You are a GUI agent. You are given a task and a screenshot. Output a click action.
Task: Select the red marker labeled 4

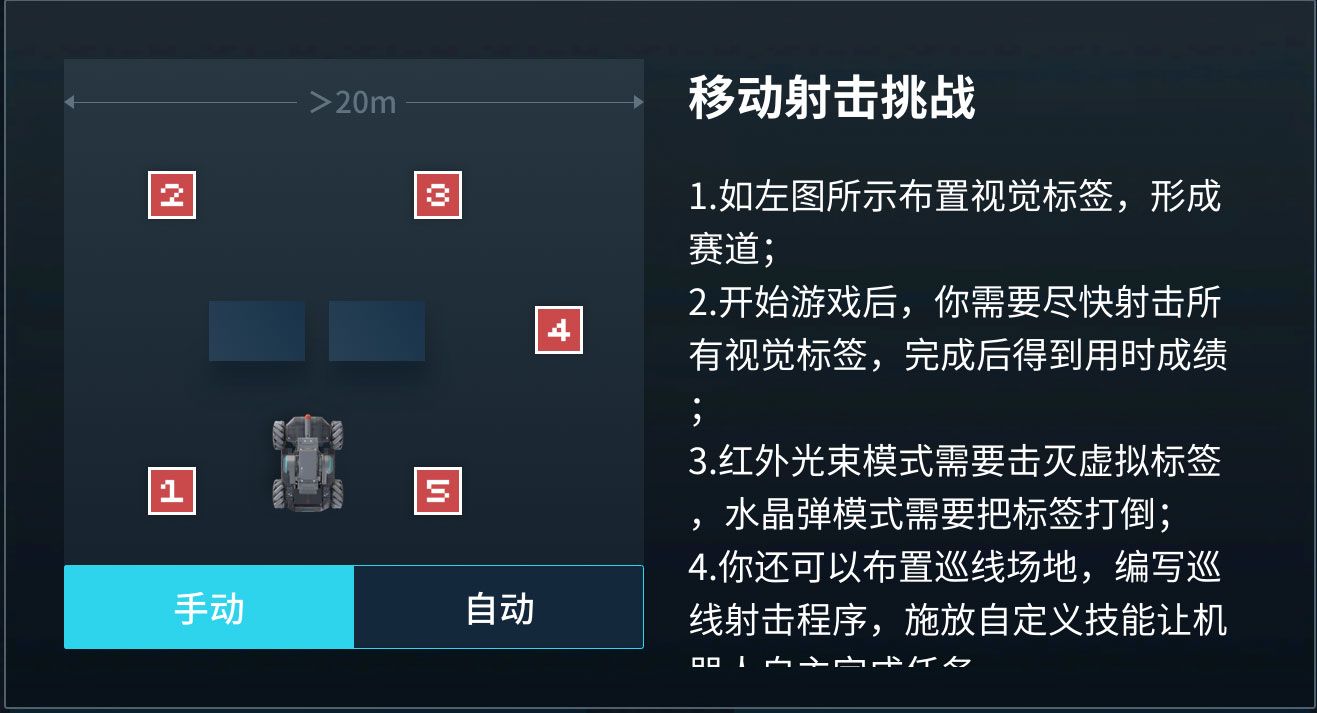(x=558, y=330)
